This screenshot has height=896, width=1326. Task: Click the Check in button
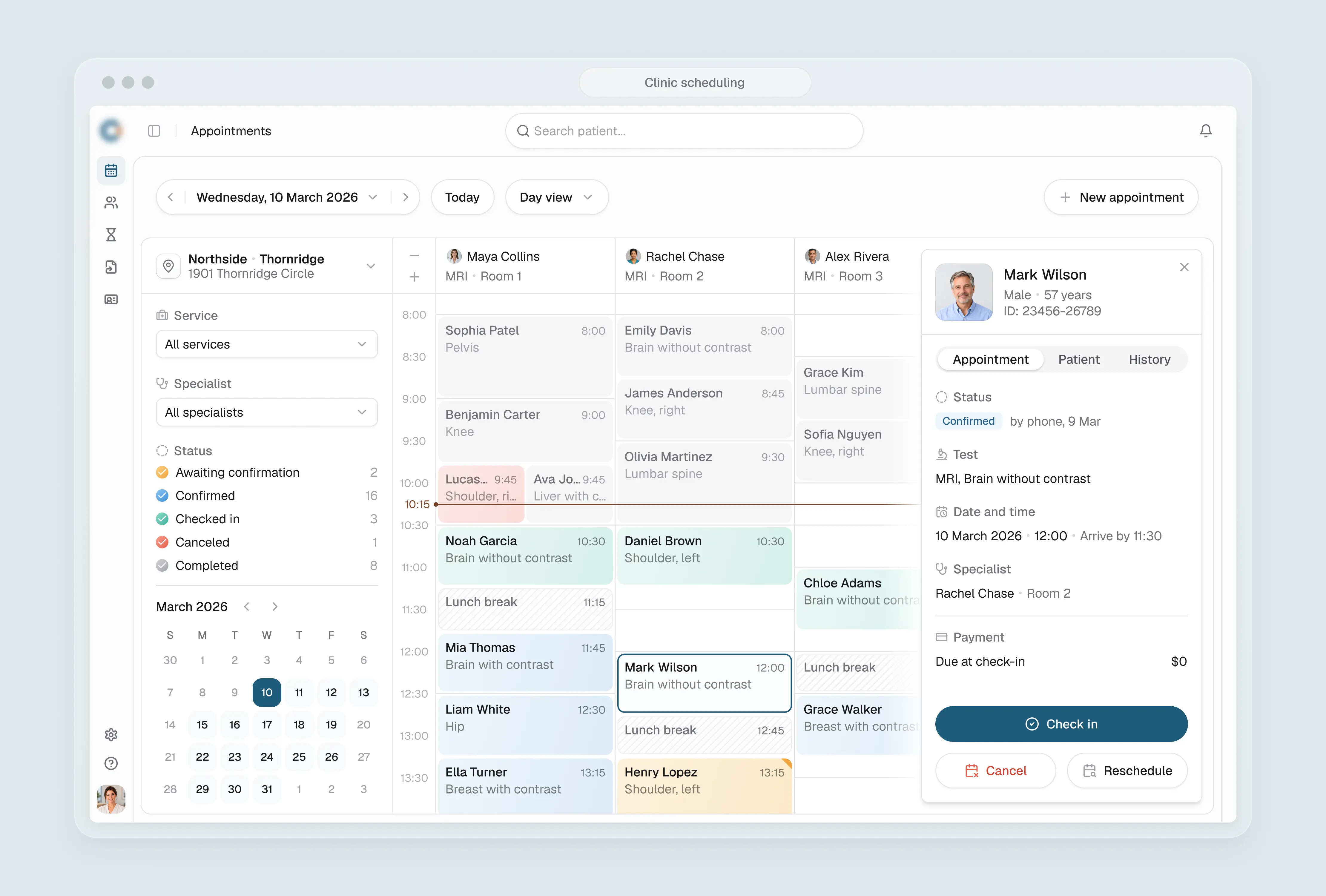pyautogui.click(x=1061, y=724)
